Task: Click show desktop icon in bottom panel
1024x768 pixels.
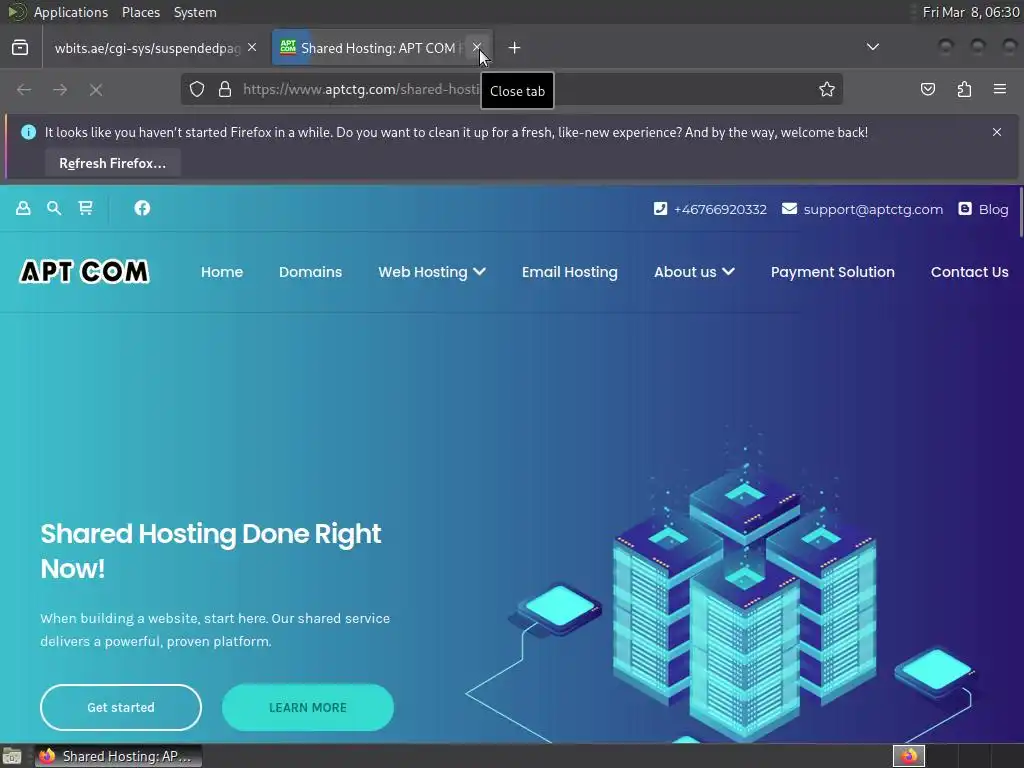Action: (12, 756)
